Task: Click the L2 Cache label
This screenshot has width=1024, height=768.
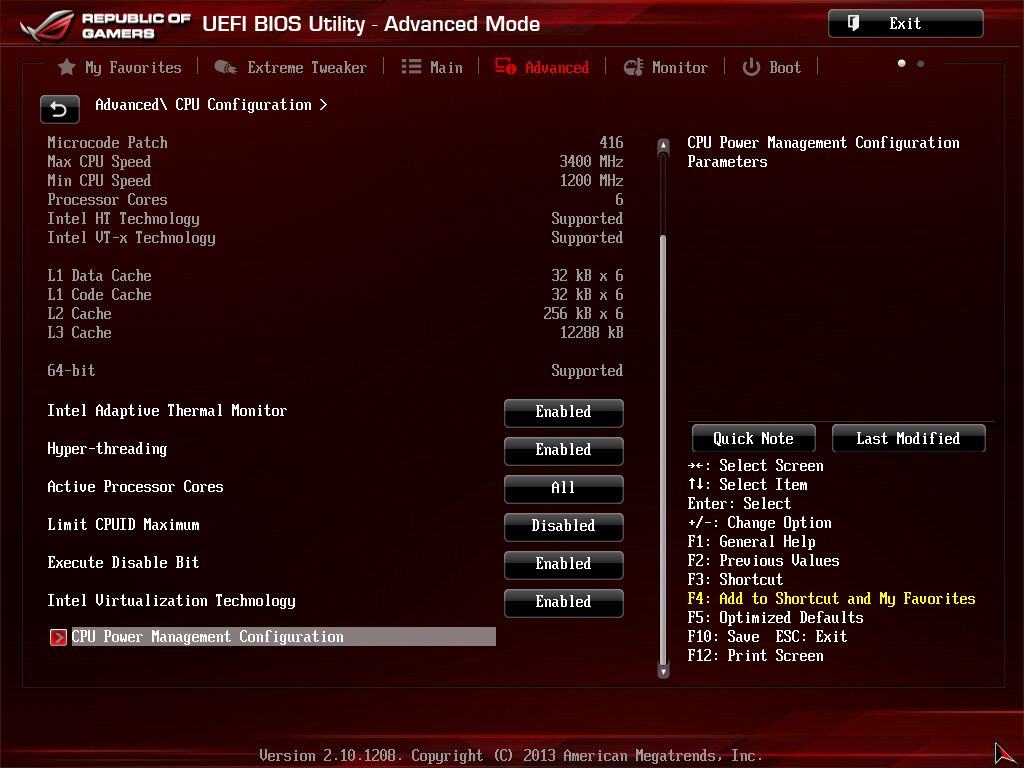Action: [79, 313]
